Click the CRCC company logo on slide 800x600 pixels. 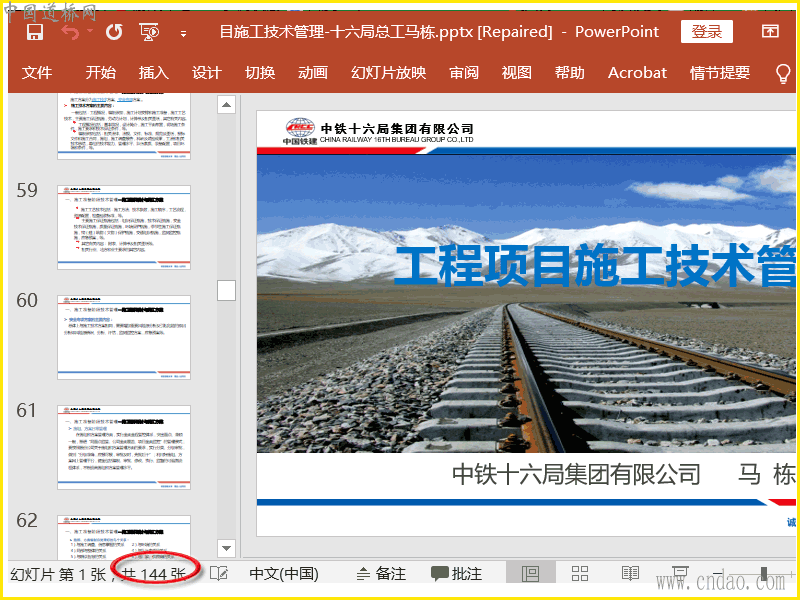pyautogui.click(x=299, y=132)
